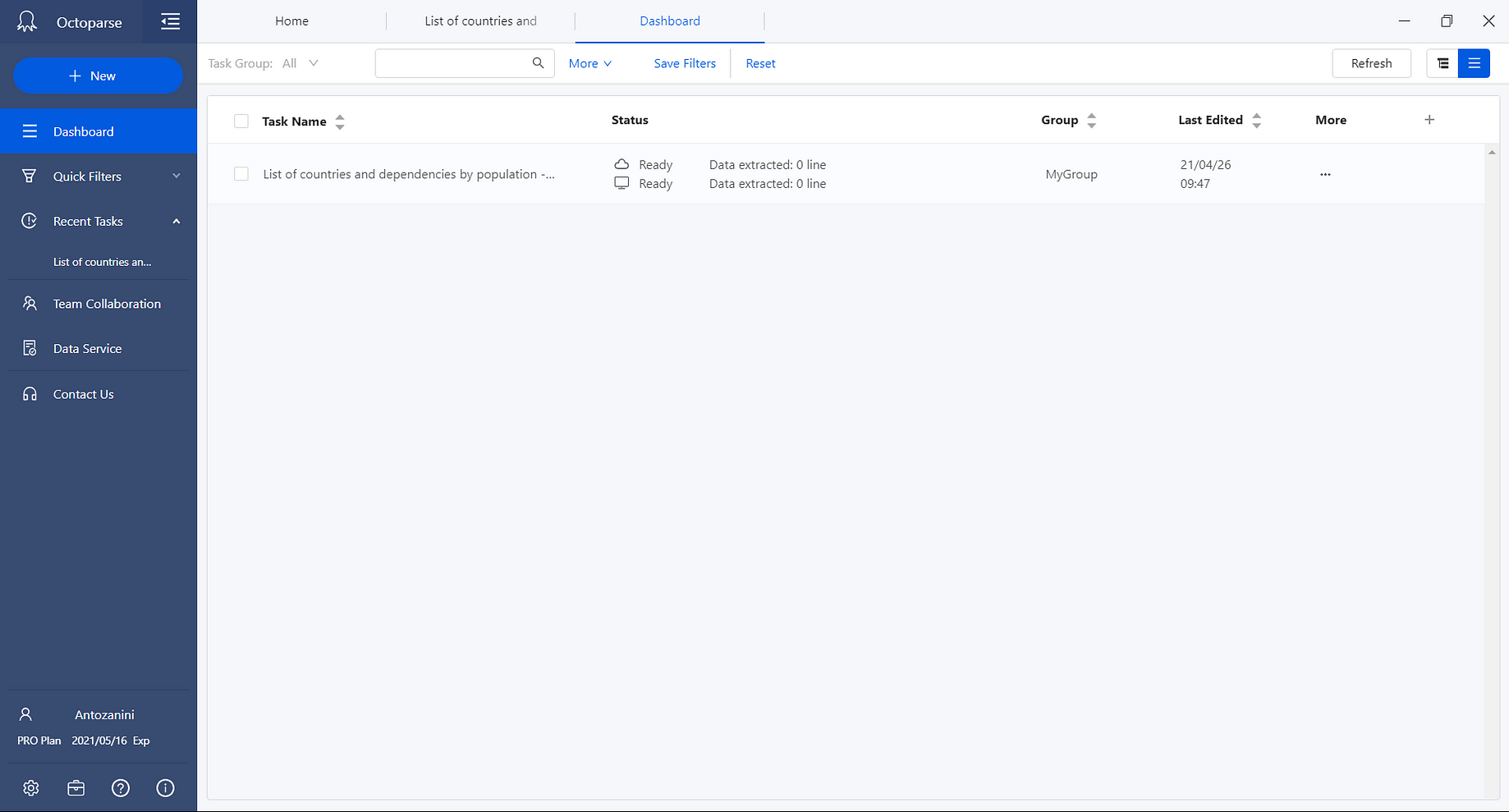Click the scrollbar up arrow of task list
Image resolution: width=1509 pixels, height=812 pixels.
(1492, 152)
